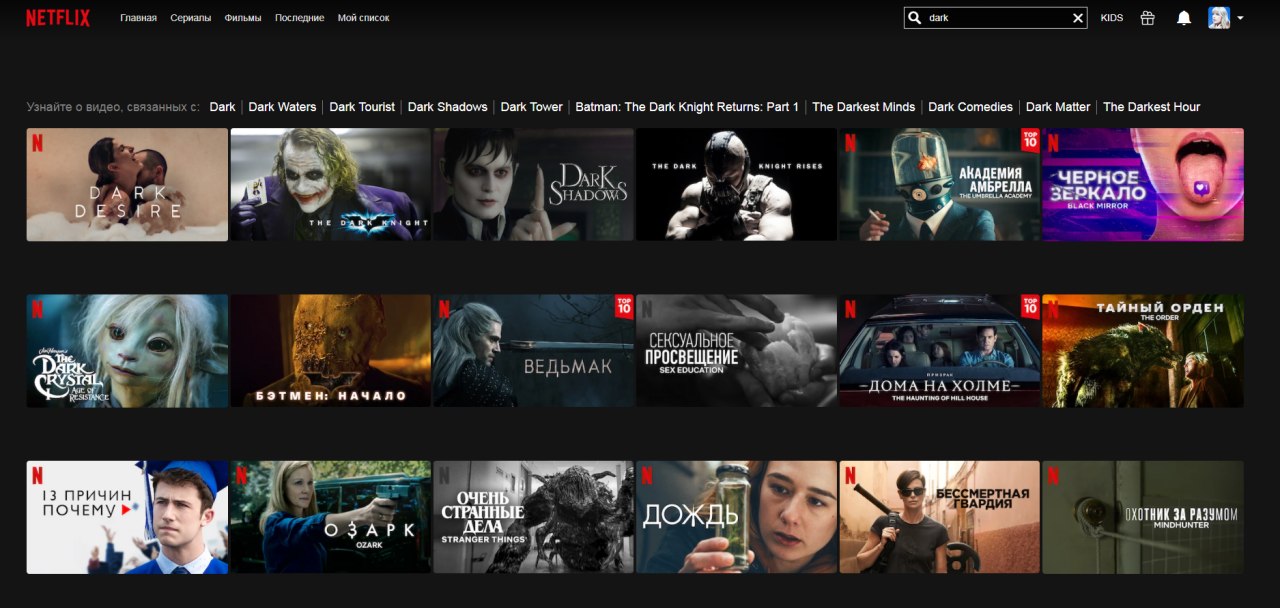Open the Dark Desire thumbnail
The height and width of the screenshot is (608, 1280).
click(127, 184)
